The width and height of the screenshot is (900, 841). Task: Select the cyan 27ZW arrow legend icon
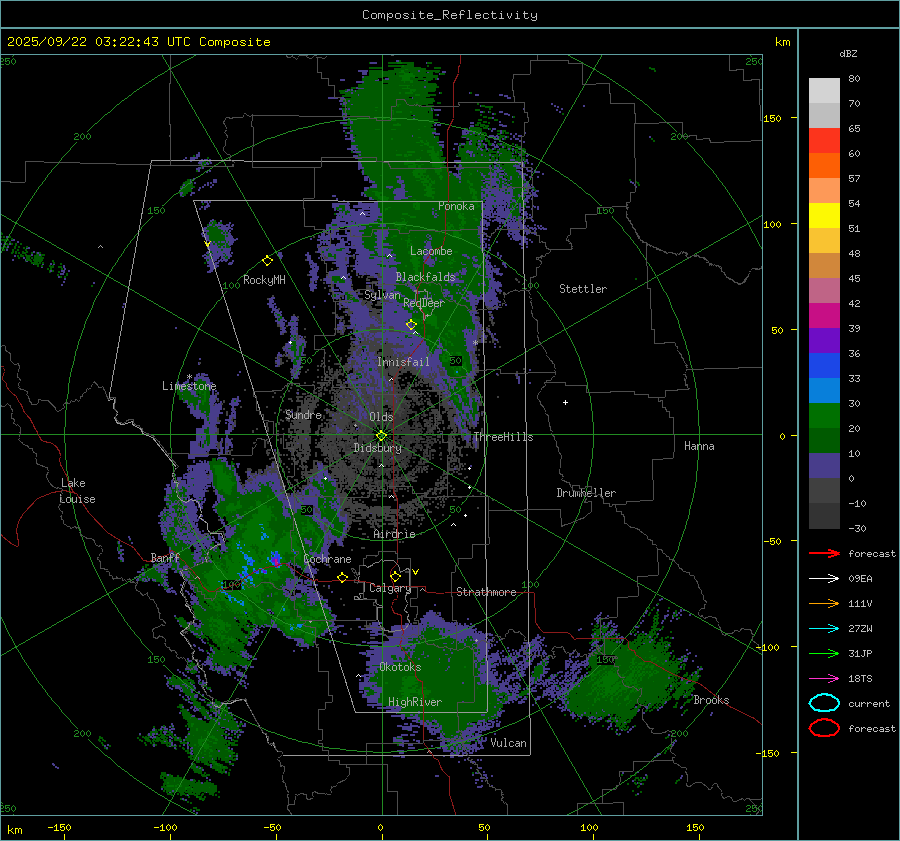(x=823, y=628)
